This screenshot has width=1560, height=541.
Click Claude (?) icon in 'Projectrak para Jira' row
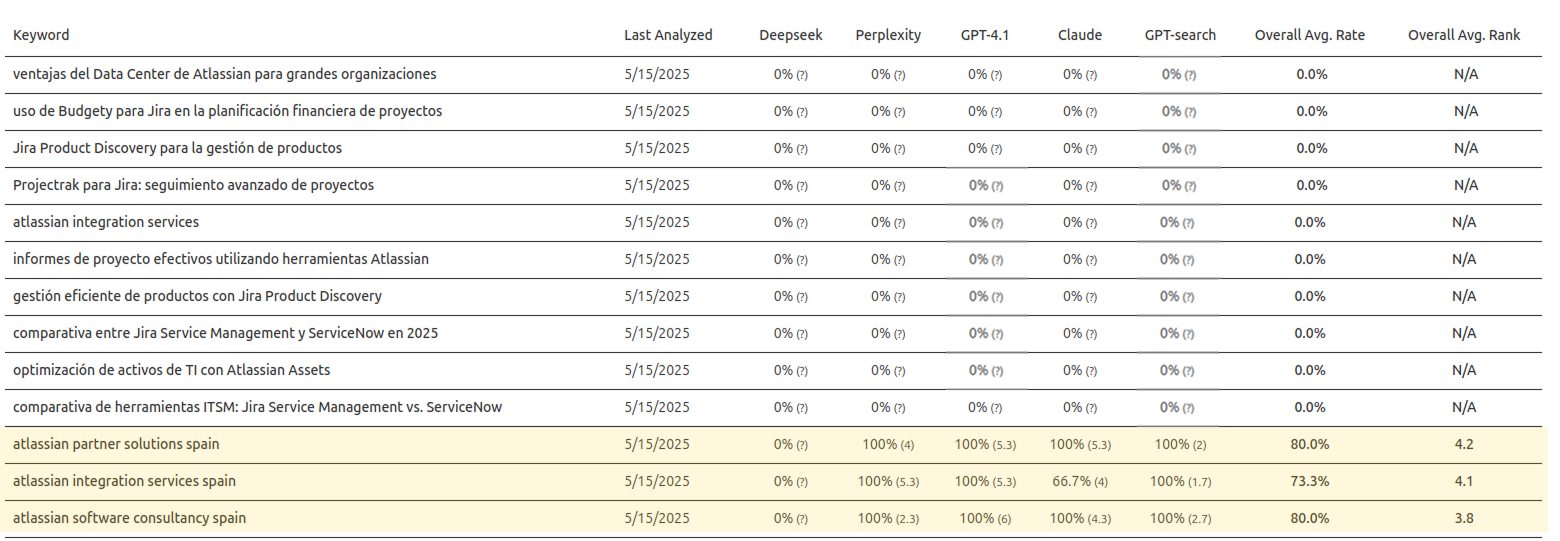pos(1091,186)
